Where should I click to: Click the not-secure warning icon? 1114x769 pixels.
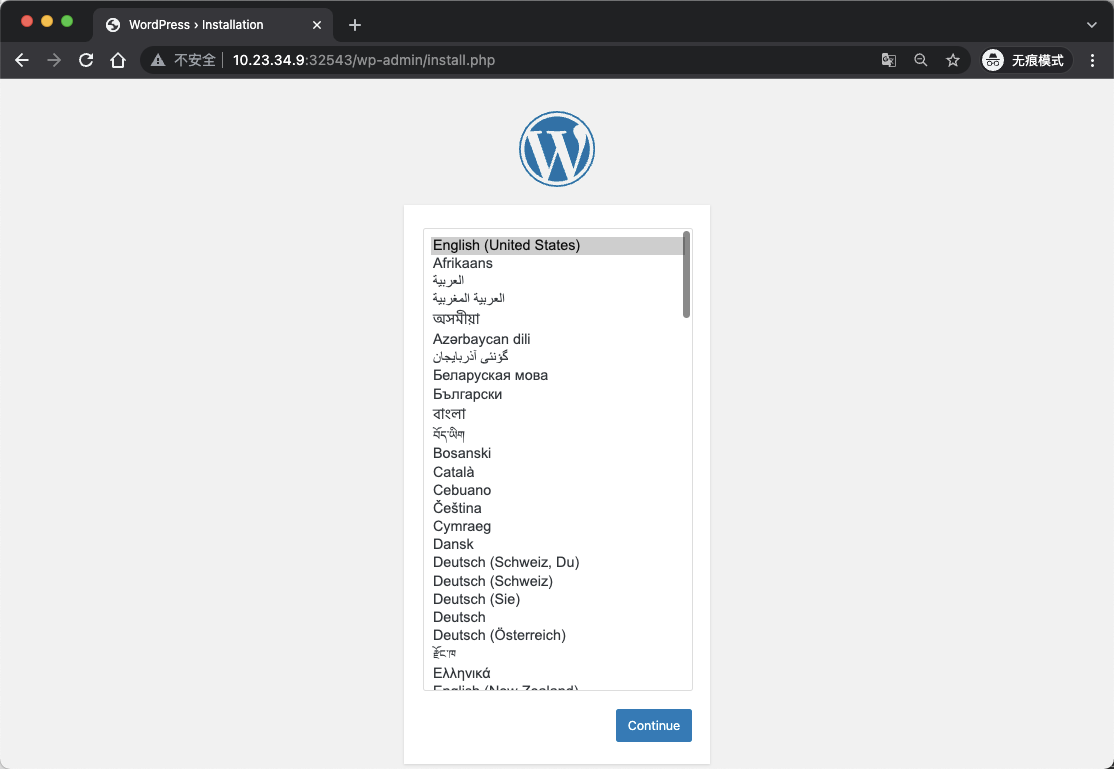(x=158, y=60)
